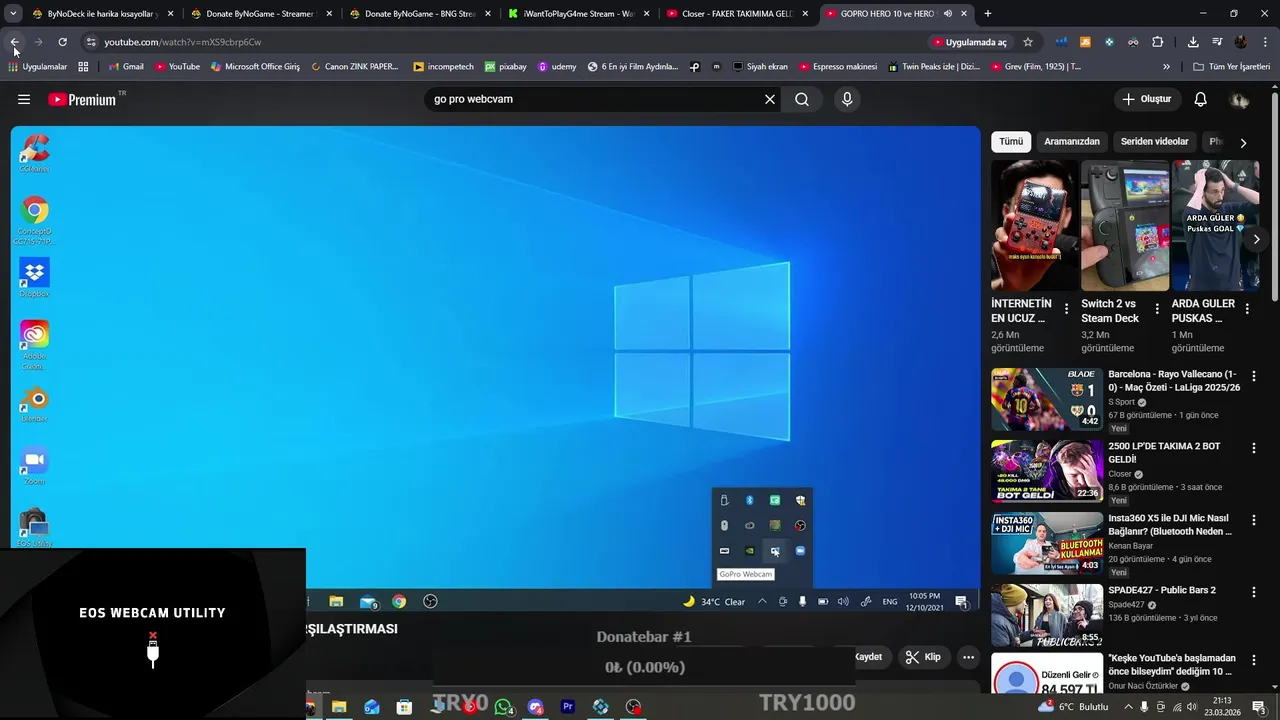Show more filter chips with right chevron
The width and height of the screenshot is (1280, 720).
click(x=1243, y=142)
